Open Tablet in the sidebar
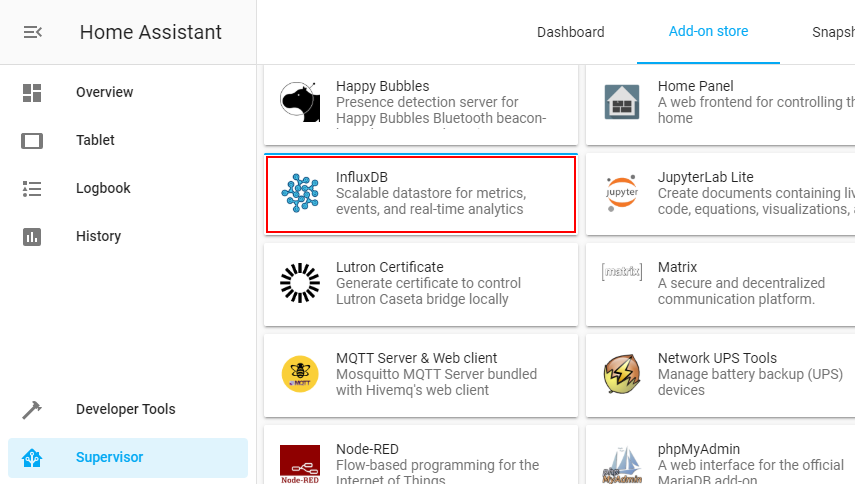Screen dimensions: 855x484 click(x=95, y=140)
